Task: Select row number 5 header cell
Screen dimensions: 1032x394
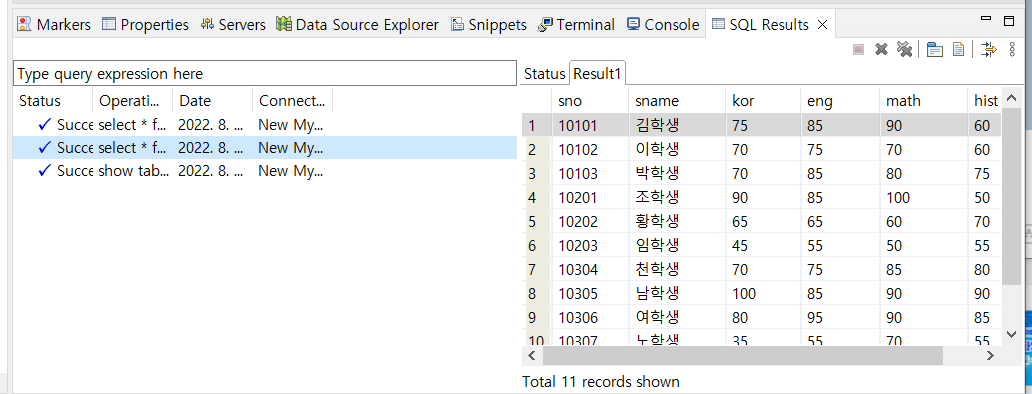Action: pyautogui.click(x=536, y=221)
